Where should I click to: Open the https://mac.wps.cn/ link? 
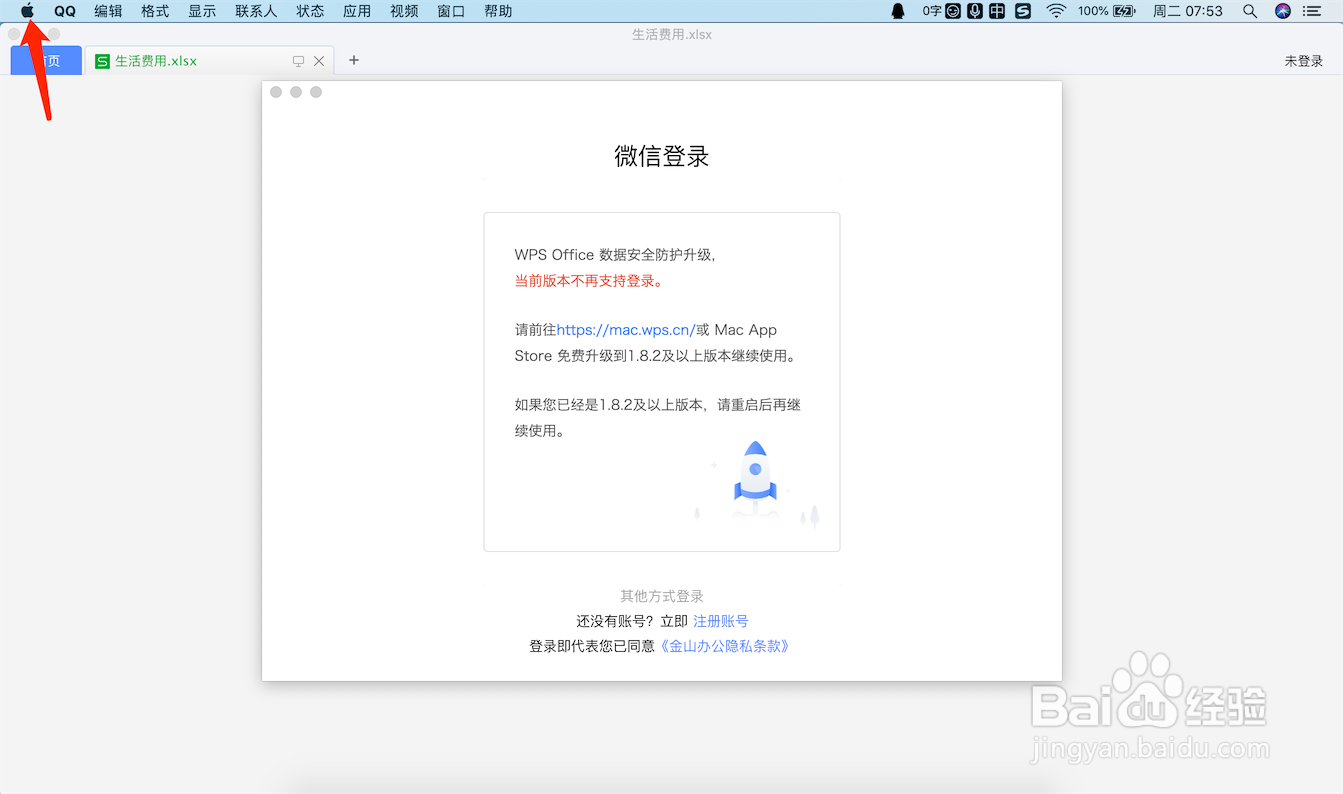(x=626, y=330)
